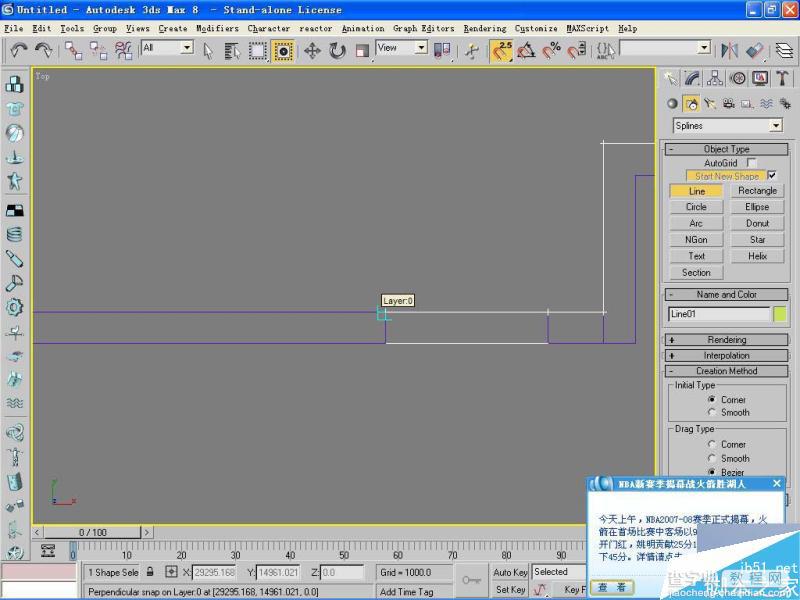Select the Select and Link tool
Image resolution: width=800 pixels, height=600 pixels.
[73, 51]
